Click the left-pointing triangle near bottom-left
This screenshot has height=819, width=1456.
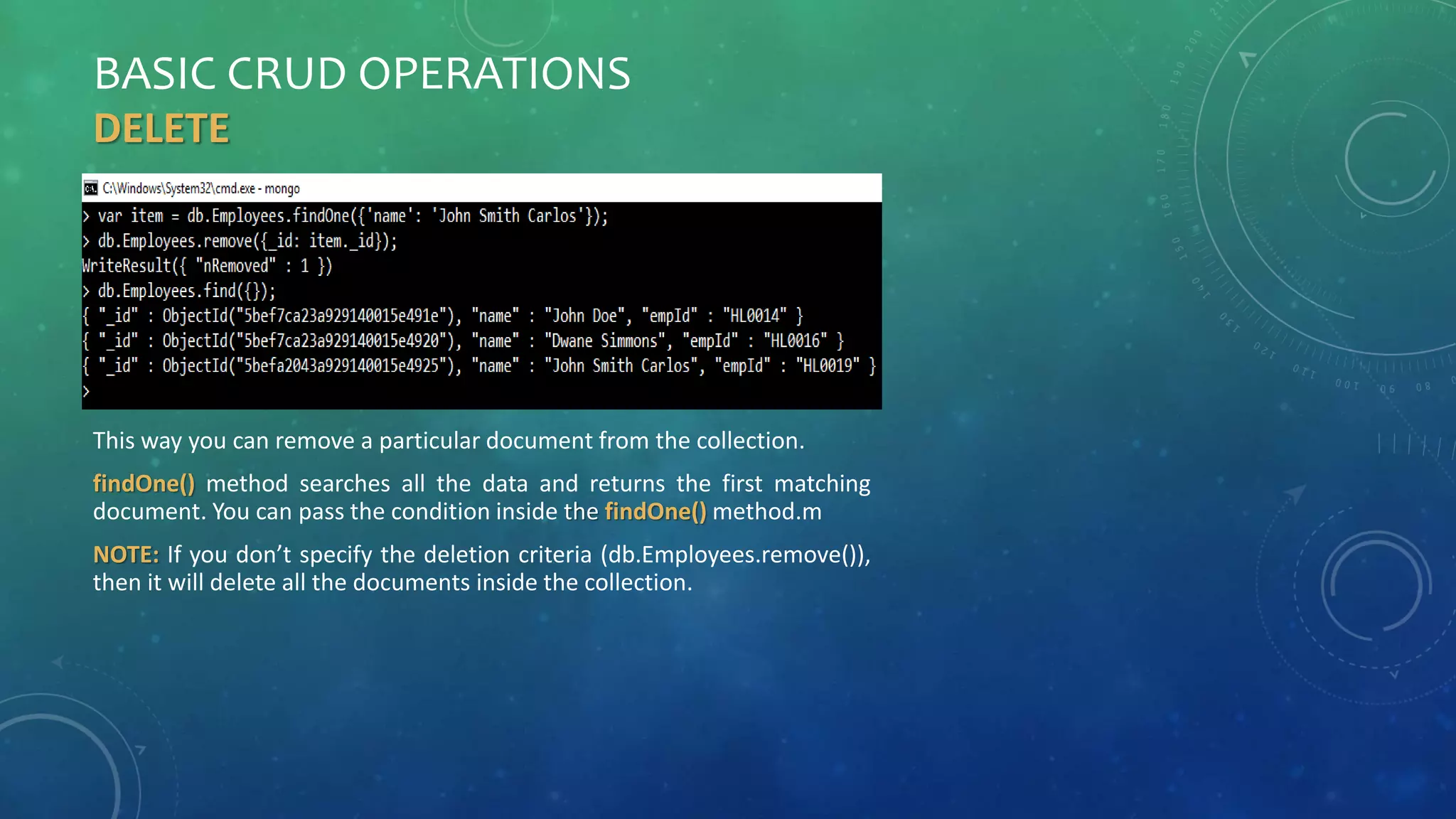pyautogui.click(x=58, y=662)
